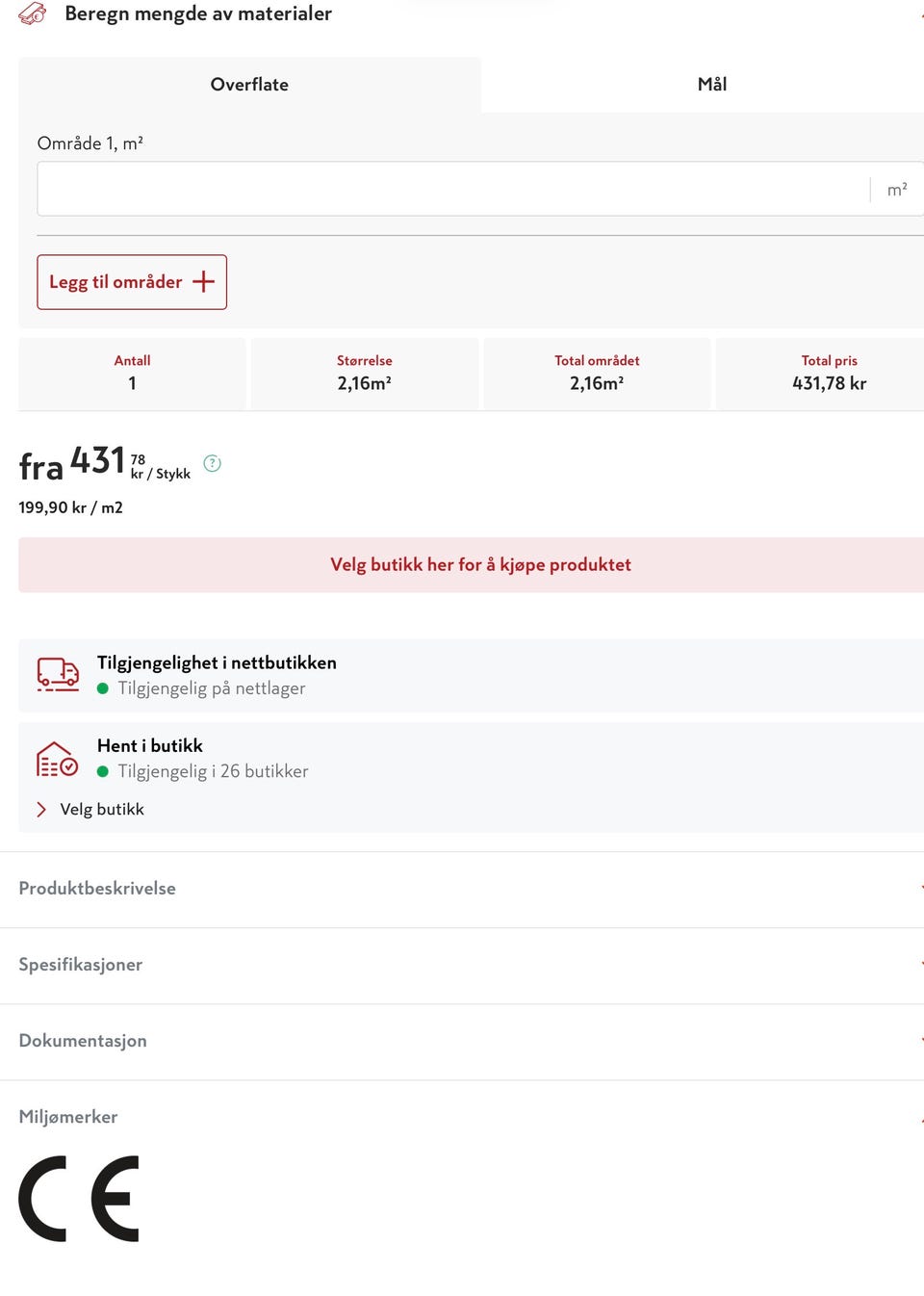Open the Velg butikk link
This screenshot has width=924, height=1296.
pyautogui.click(x=102, y=810)
